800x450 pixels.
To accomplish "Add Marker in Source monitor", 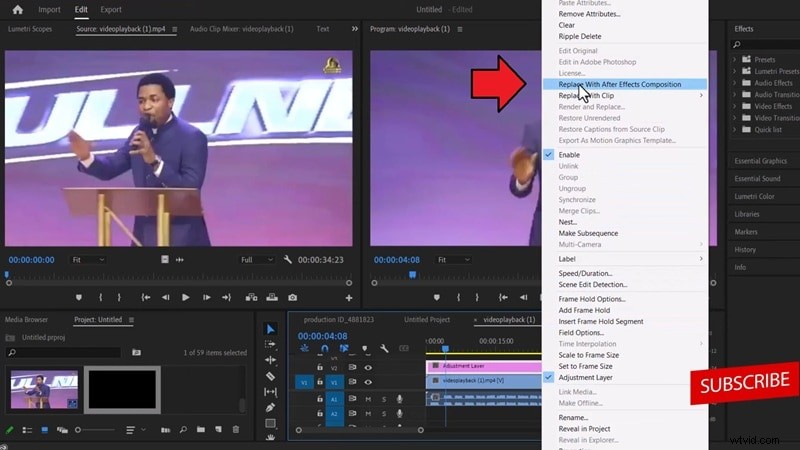I will coord(79,297).
